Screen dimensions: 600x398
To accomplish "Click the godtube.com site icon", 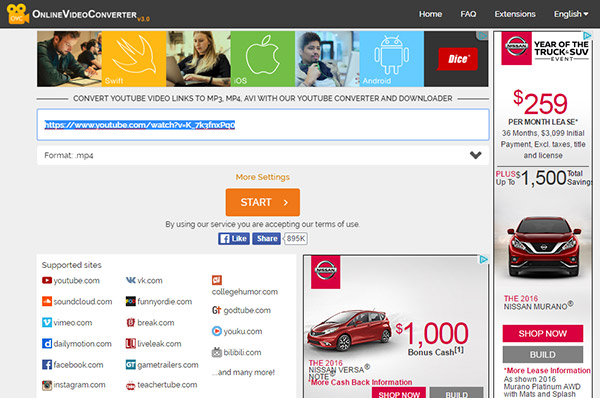I will point(217,310).
